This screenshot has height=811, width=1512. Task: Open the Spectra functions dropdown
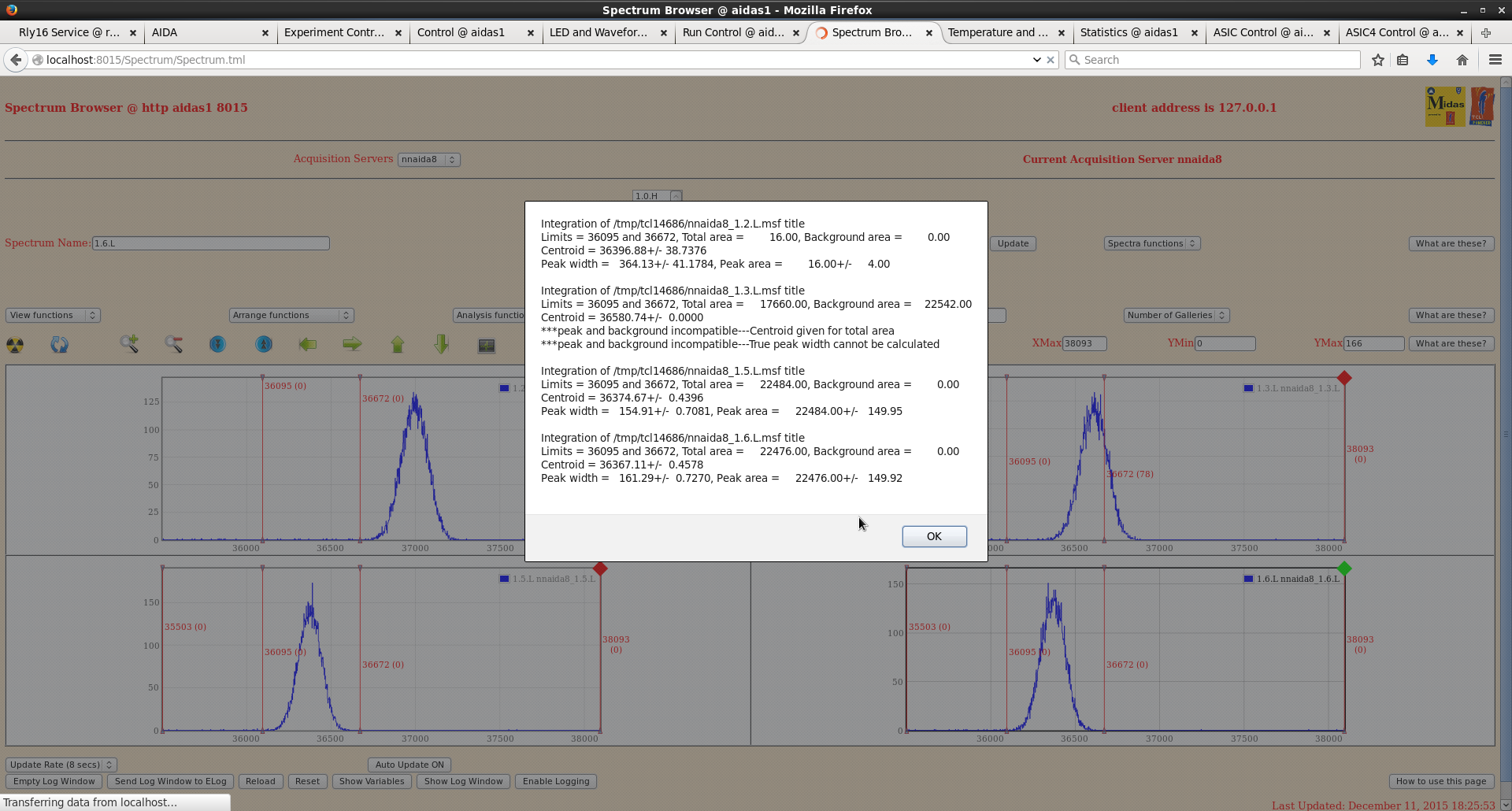1151,244
